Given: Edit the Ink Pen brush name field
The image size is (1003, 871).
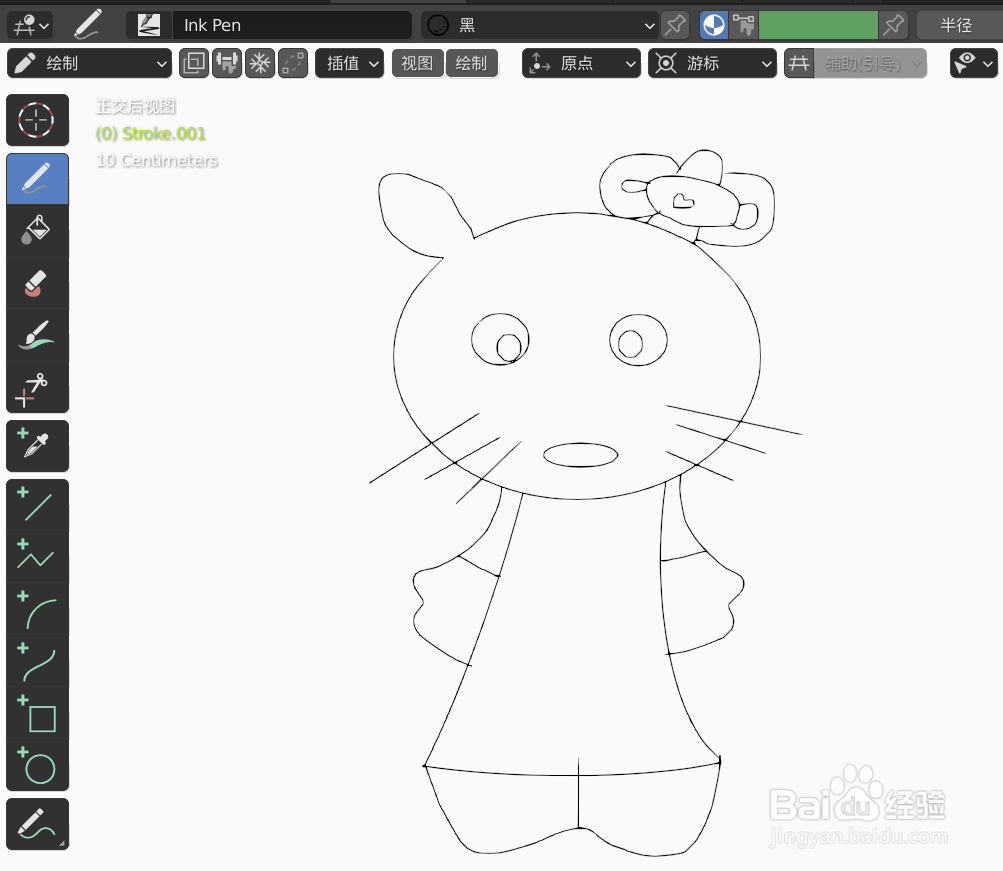Looking at the screenshot, I should [292, 25].
